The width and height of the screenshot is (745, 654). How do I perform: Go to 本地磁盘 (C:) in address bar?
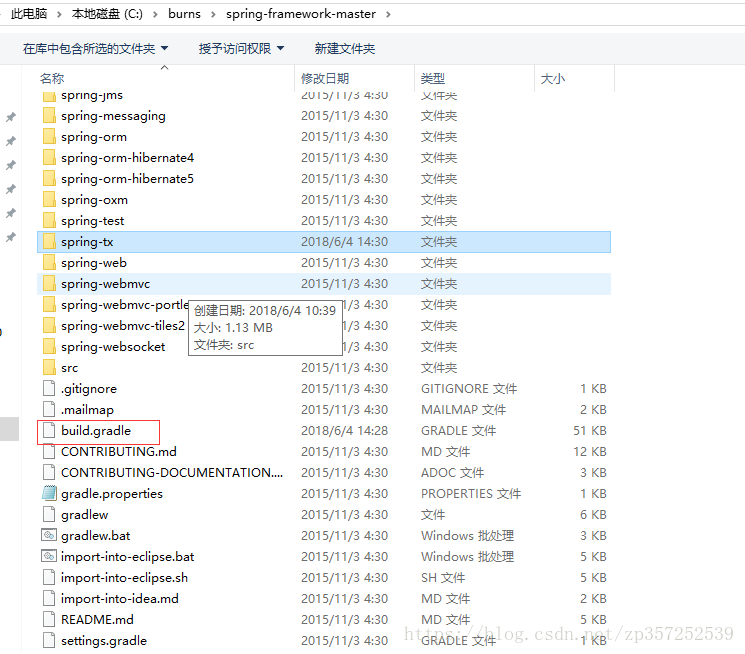[x=107, y=14]
